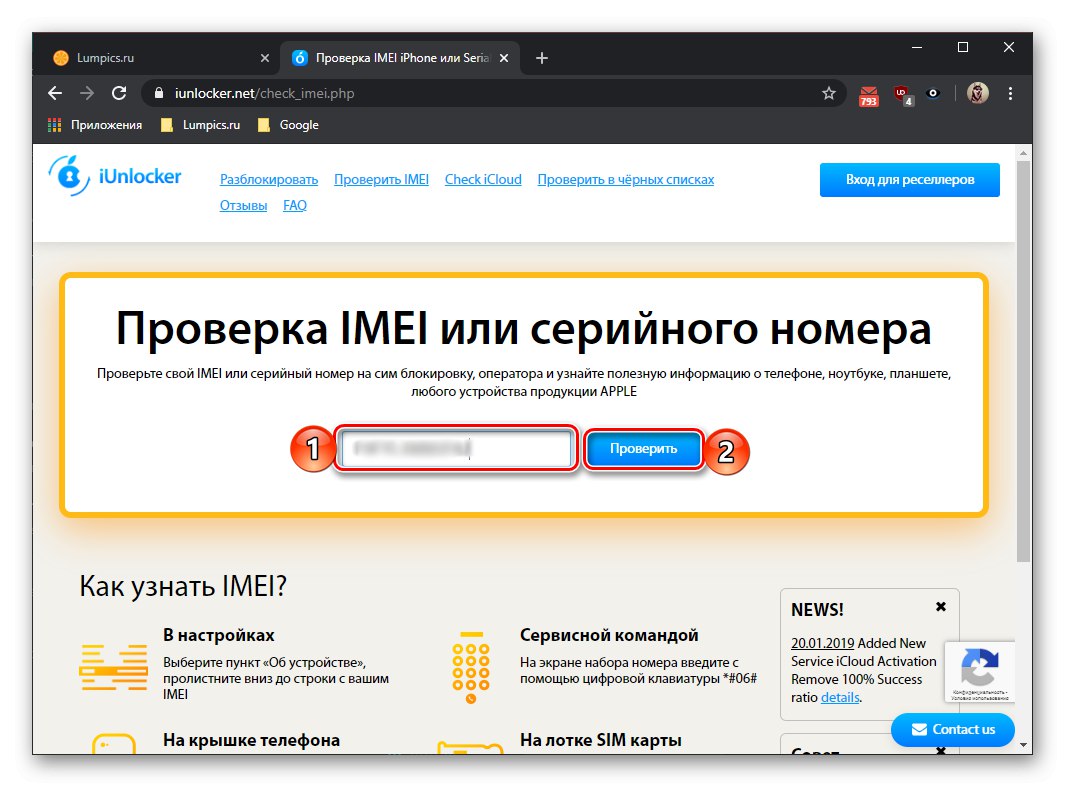Open the uBlock extension icon
The height and width of the screenshot is (787, 1065).
[x=903, y=95]
